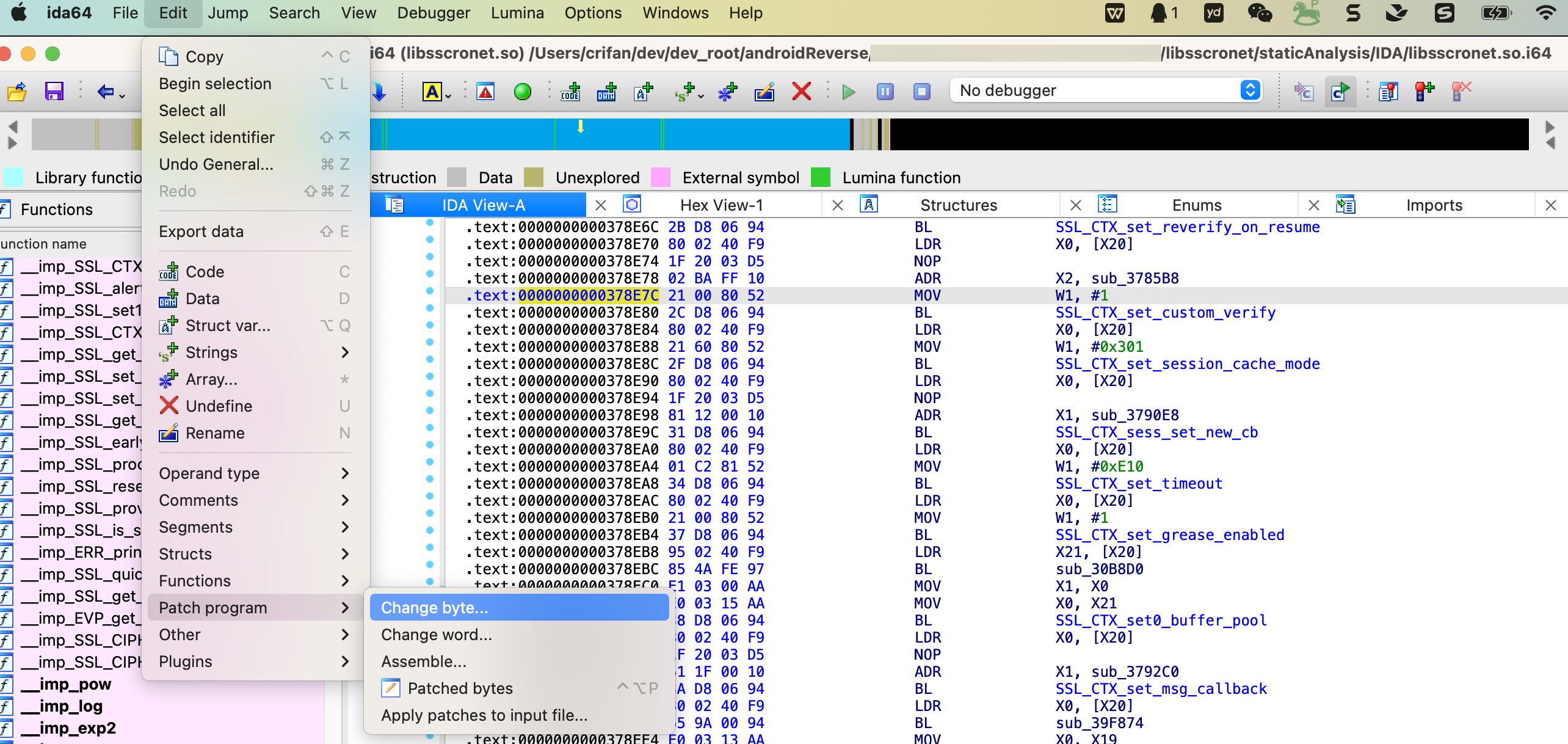
Task: Click address 0000000000378E7C in disassembly
Action: click(589, 295)
